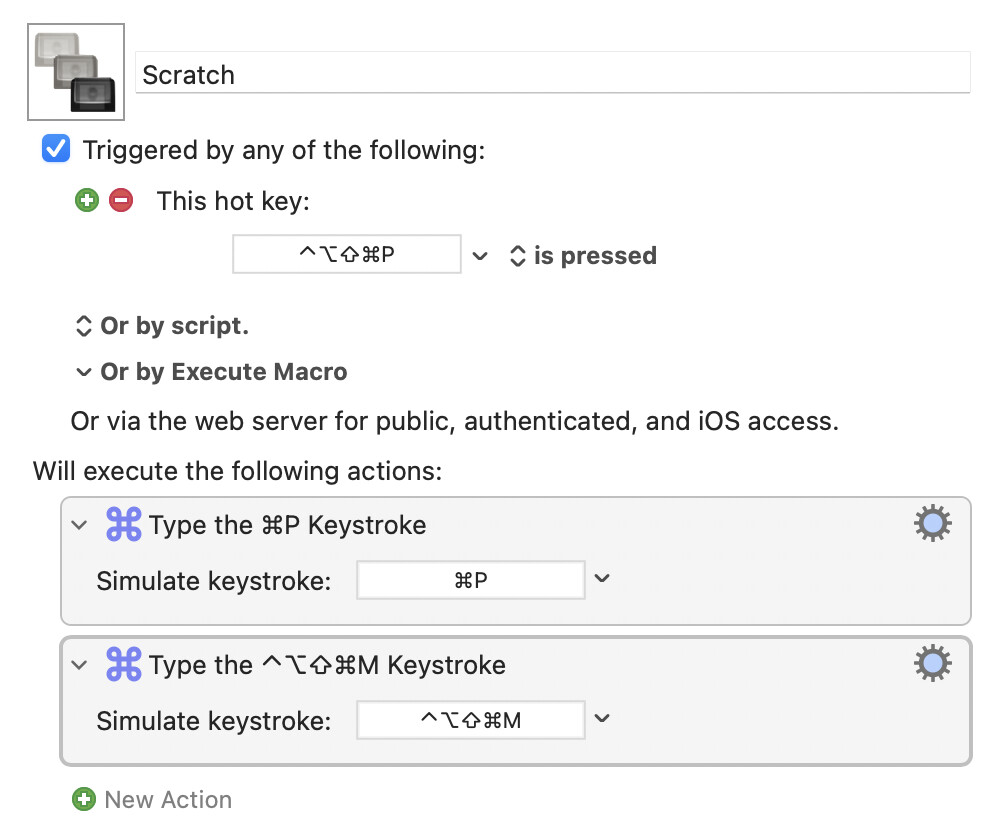Click green plus beside New Action

pos(83,799)
